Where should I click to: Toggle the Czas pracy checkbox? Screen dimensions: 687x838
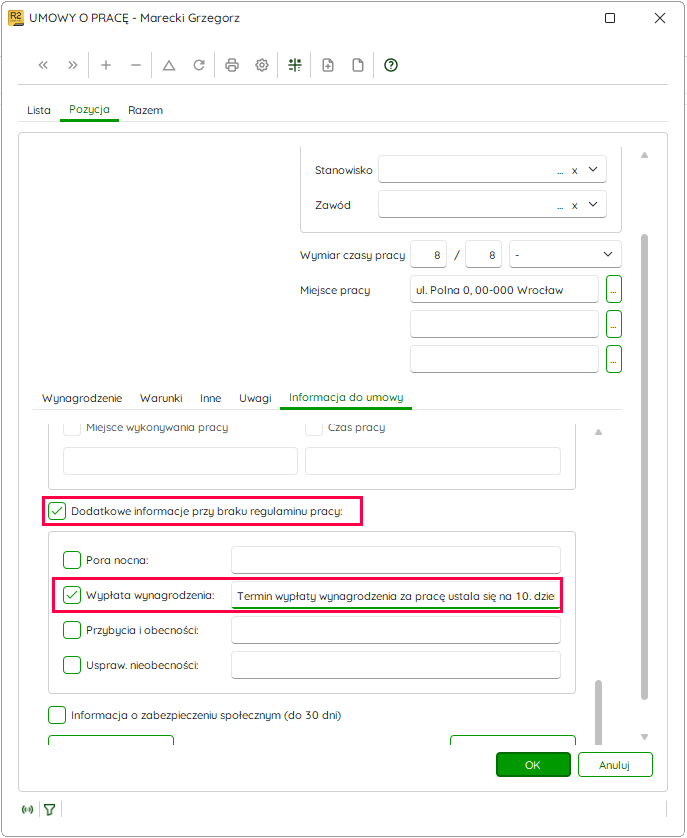tap(314, 428)
